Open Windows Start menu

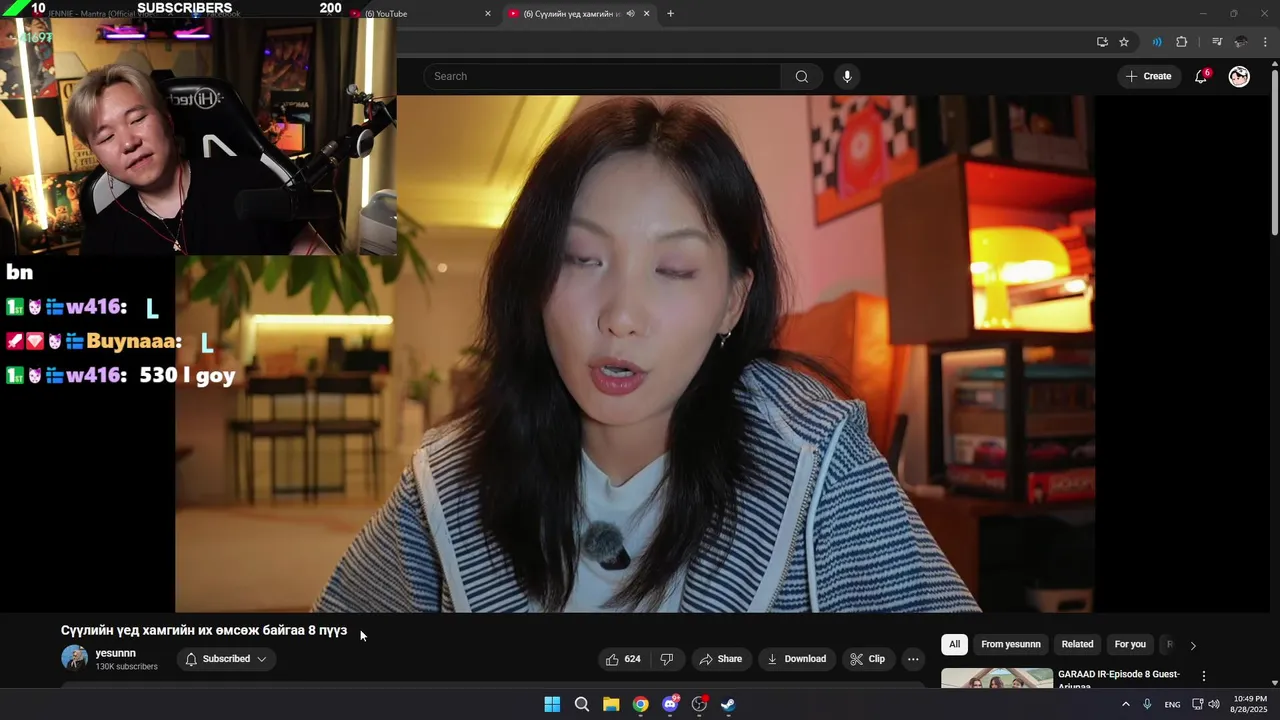(552, 705)
